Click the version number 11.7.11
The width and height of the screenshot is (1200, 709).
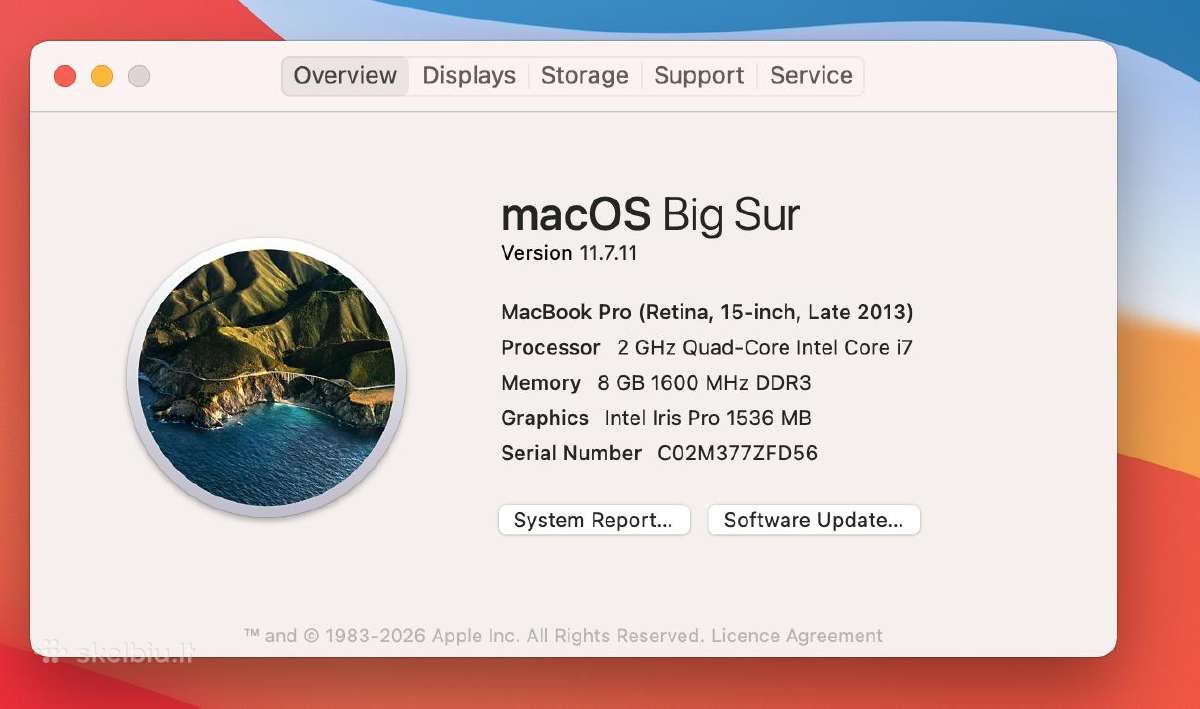[x=608, y=253]
